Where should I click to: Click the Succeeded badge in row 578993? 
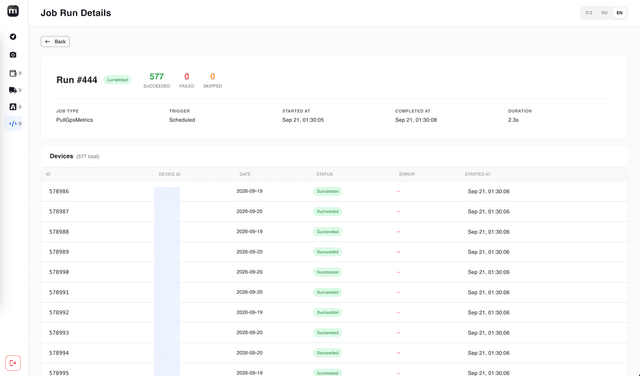[x=327, y=333]
